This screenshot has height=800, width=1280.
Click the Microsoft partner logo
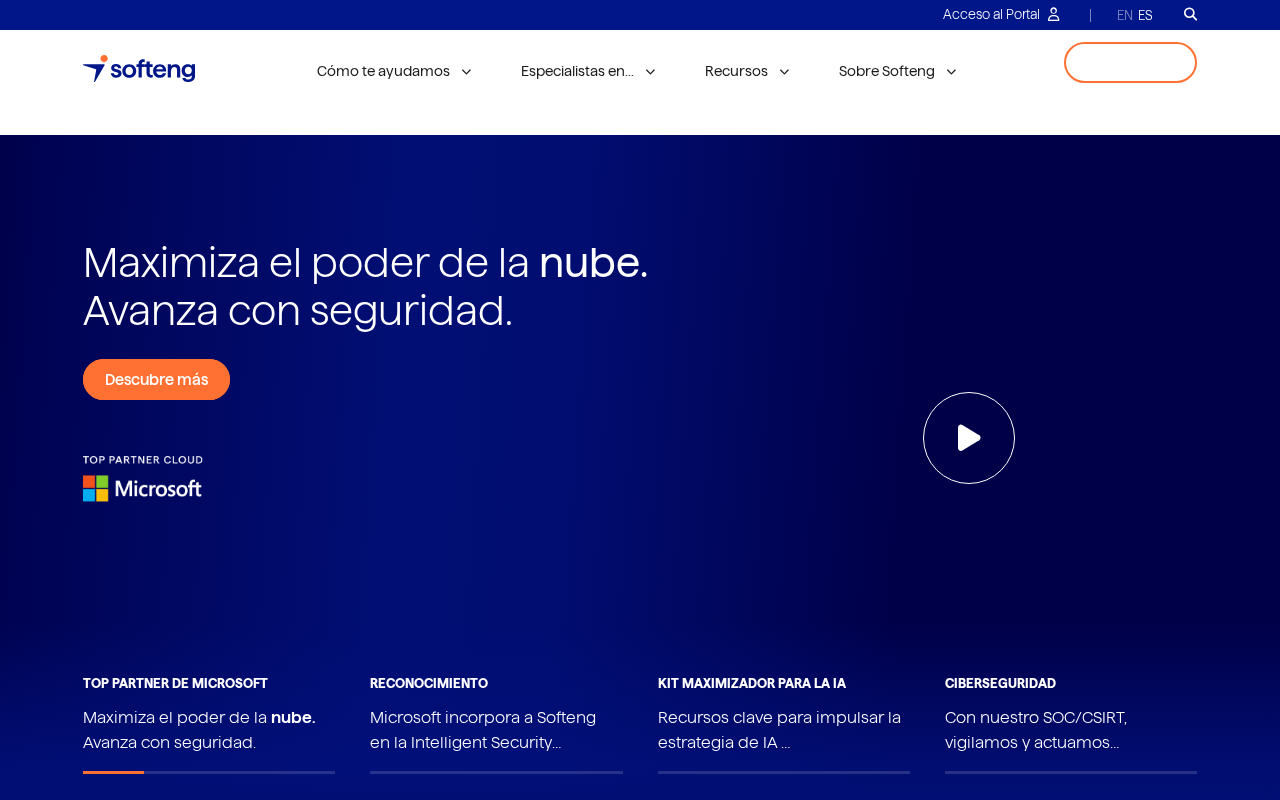click(x=142, y=479)
